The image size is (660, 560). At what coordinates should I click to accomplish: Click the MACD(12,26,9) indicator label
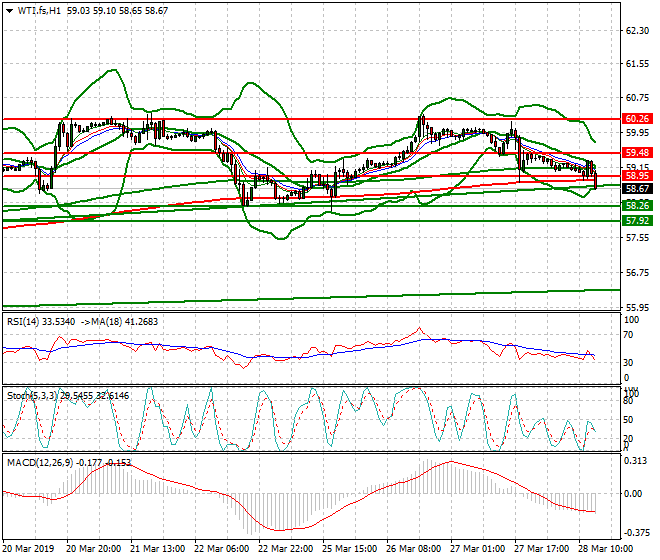[40, 463]
